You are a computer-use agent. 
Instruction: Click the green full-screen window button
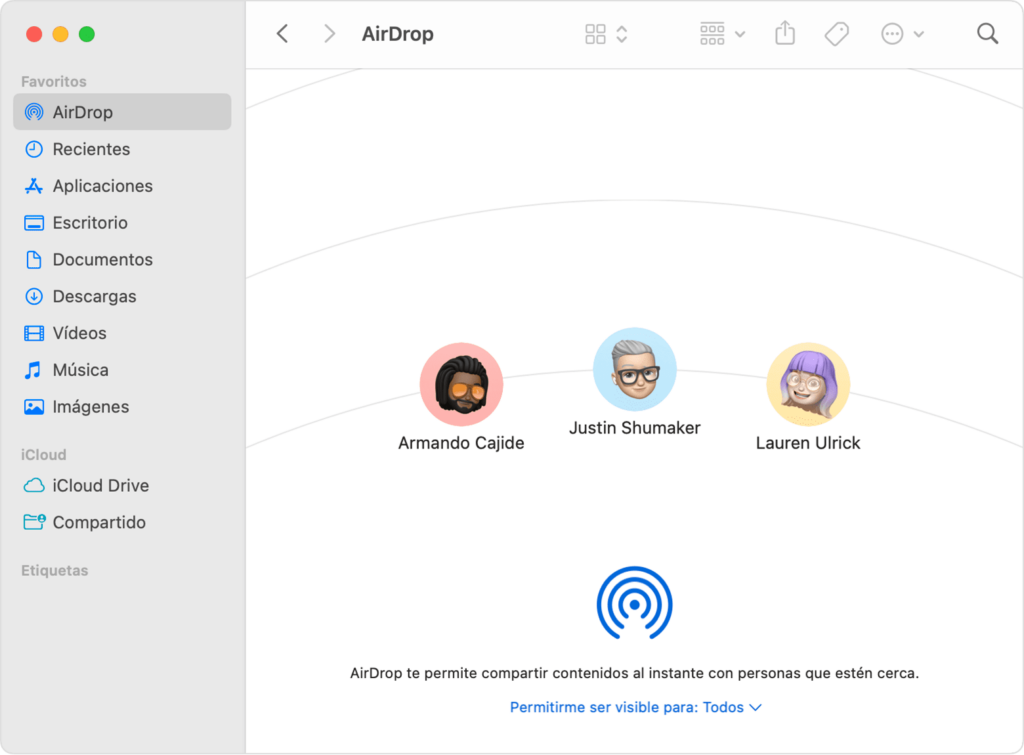[x=87, y=34]
